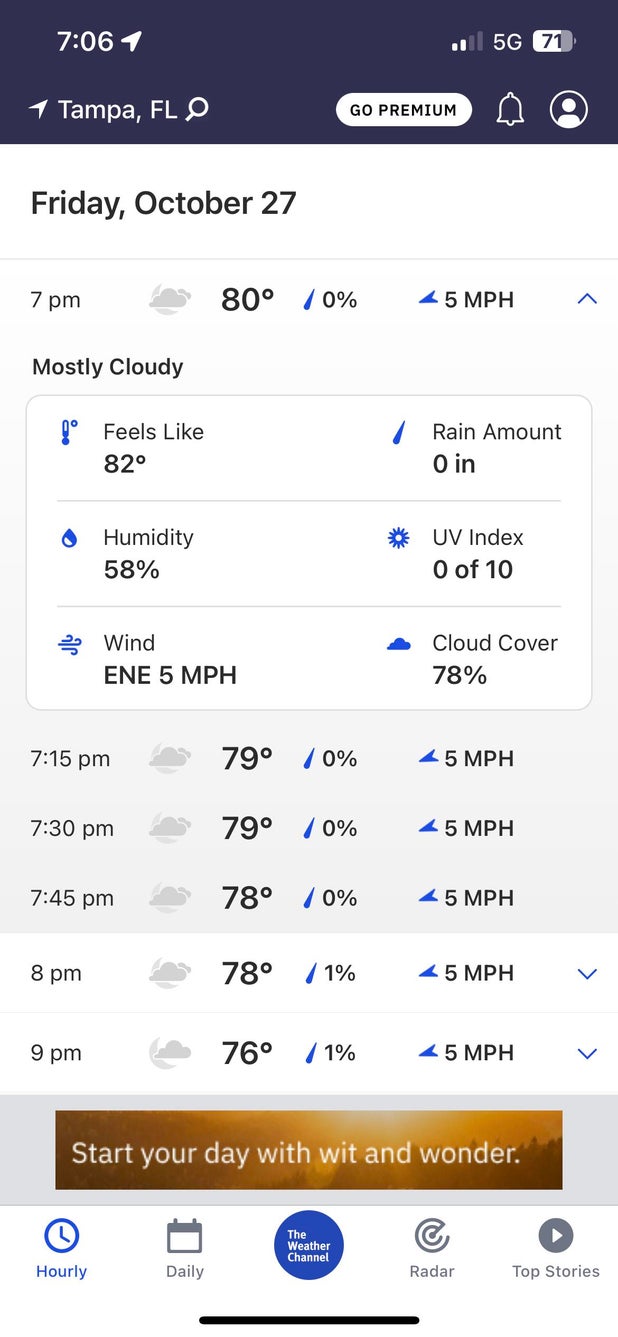Screen dimensions: 618x1337
Task: Tap the search magnifier next to Tampa, FL
Action: [x=198, y=109]
